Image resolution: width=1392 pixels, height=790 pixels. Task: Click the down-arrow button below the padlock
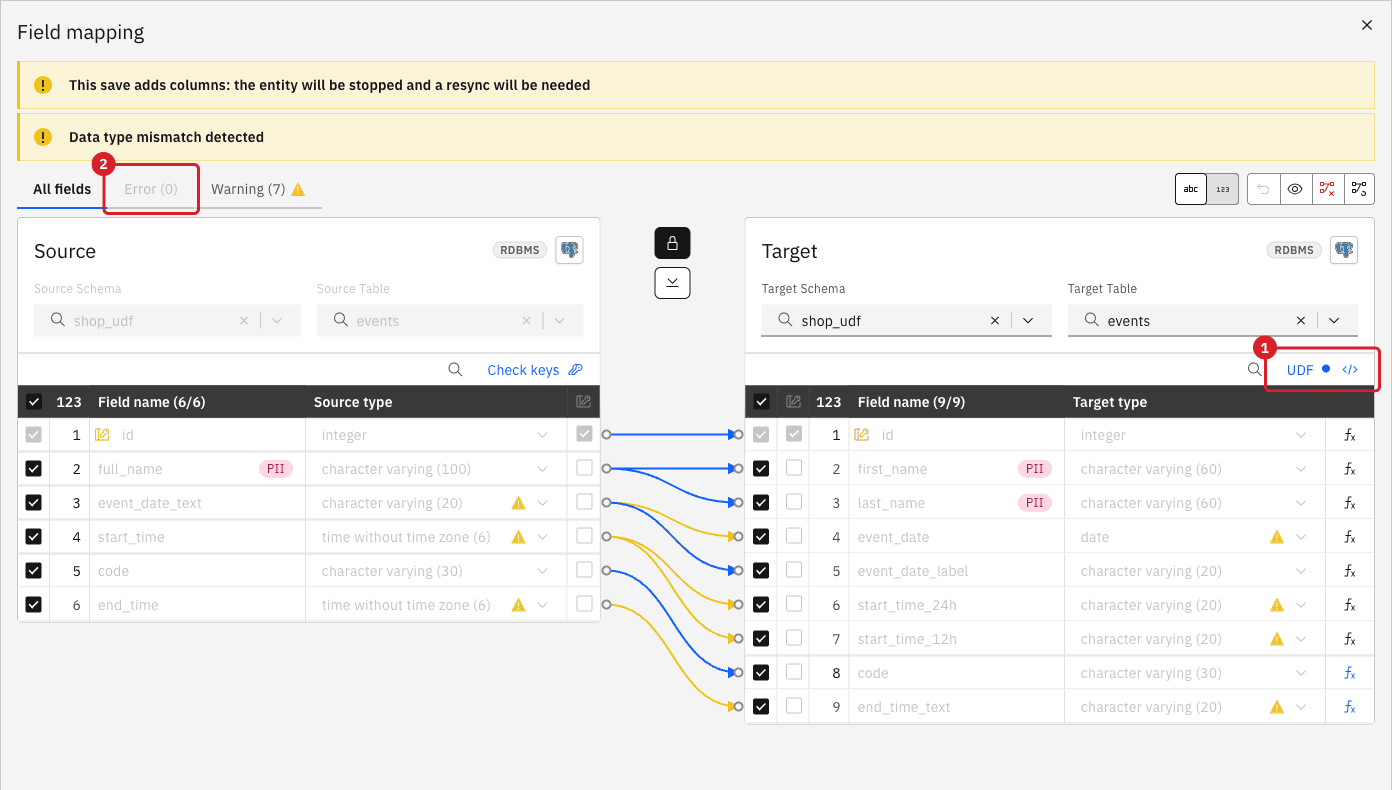pos(672,283)
